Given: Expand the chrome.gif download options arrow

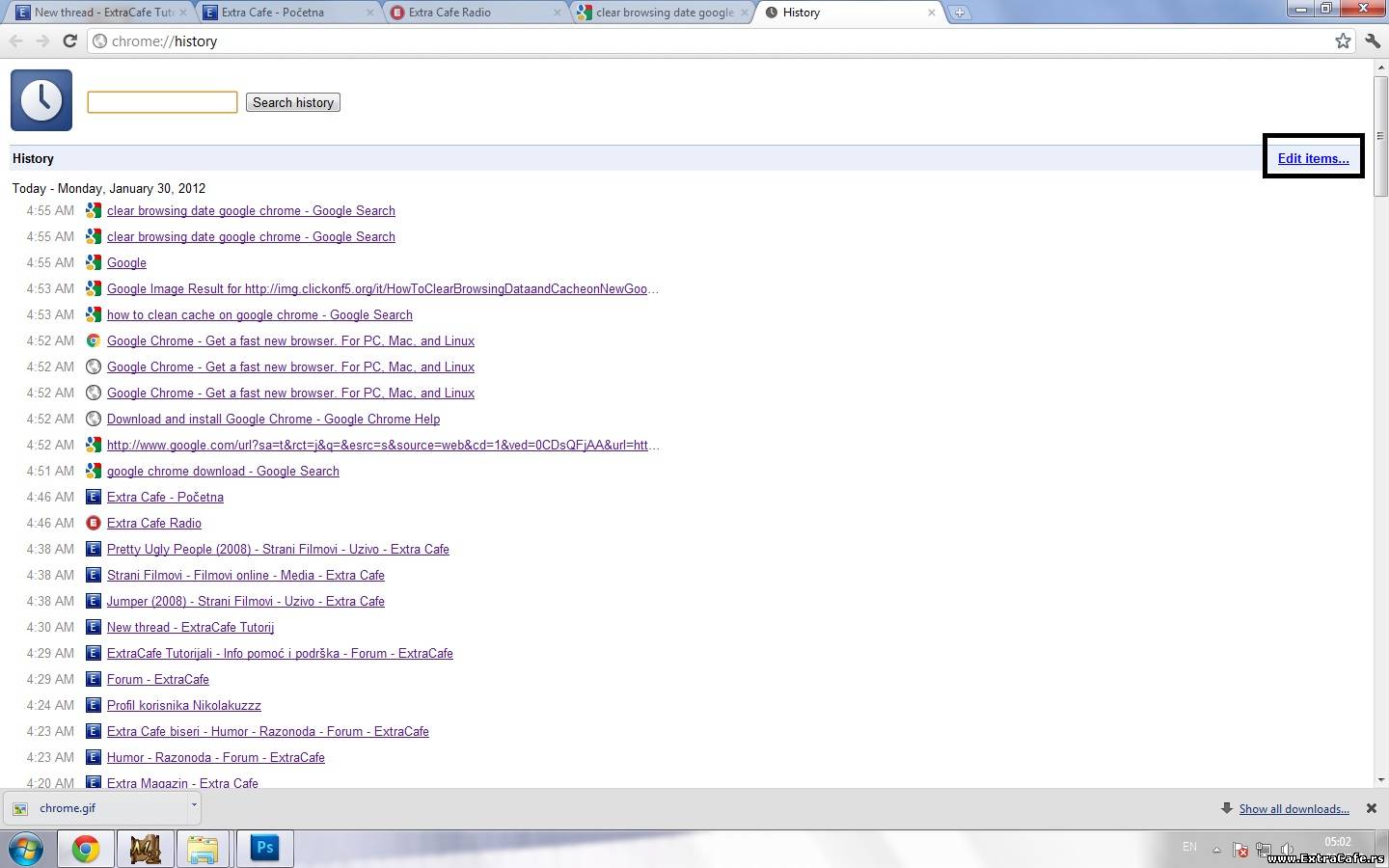Looking at the screenshot, I should pyautogui.click(x=194, y=805).
